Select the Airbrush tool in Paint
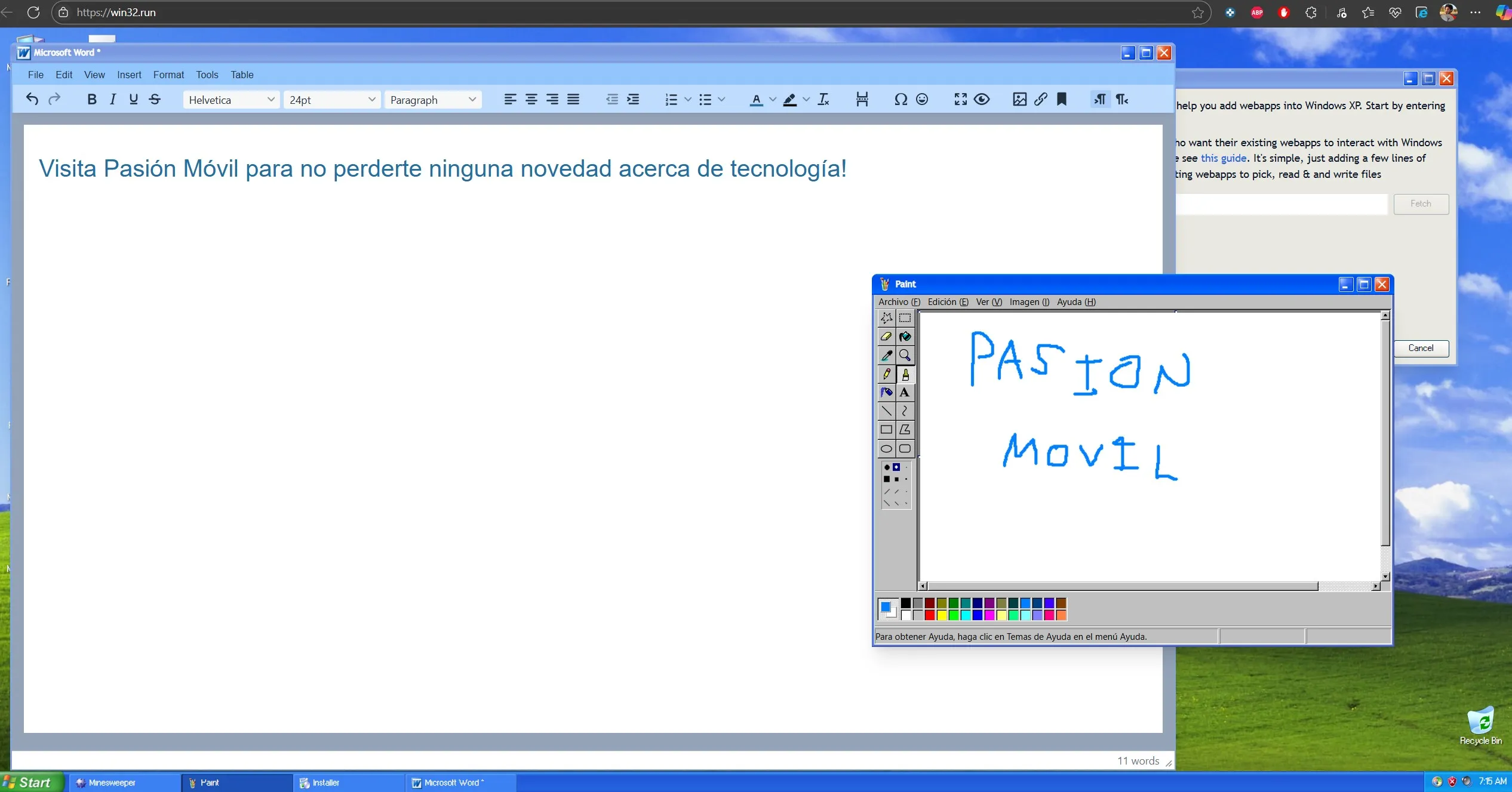This screenshot has height=792, width=1512. 887,393
